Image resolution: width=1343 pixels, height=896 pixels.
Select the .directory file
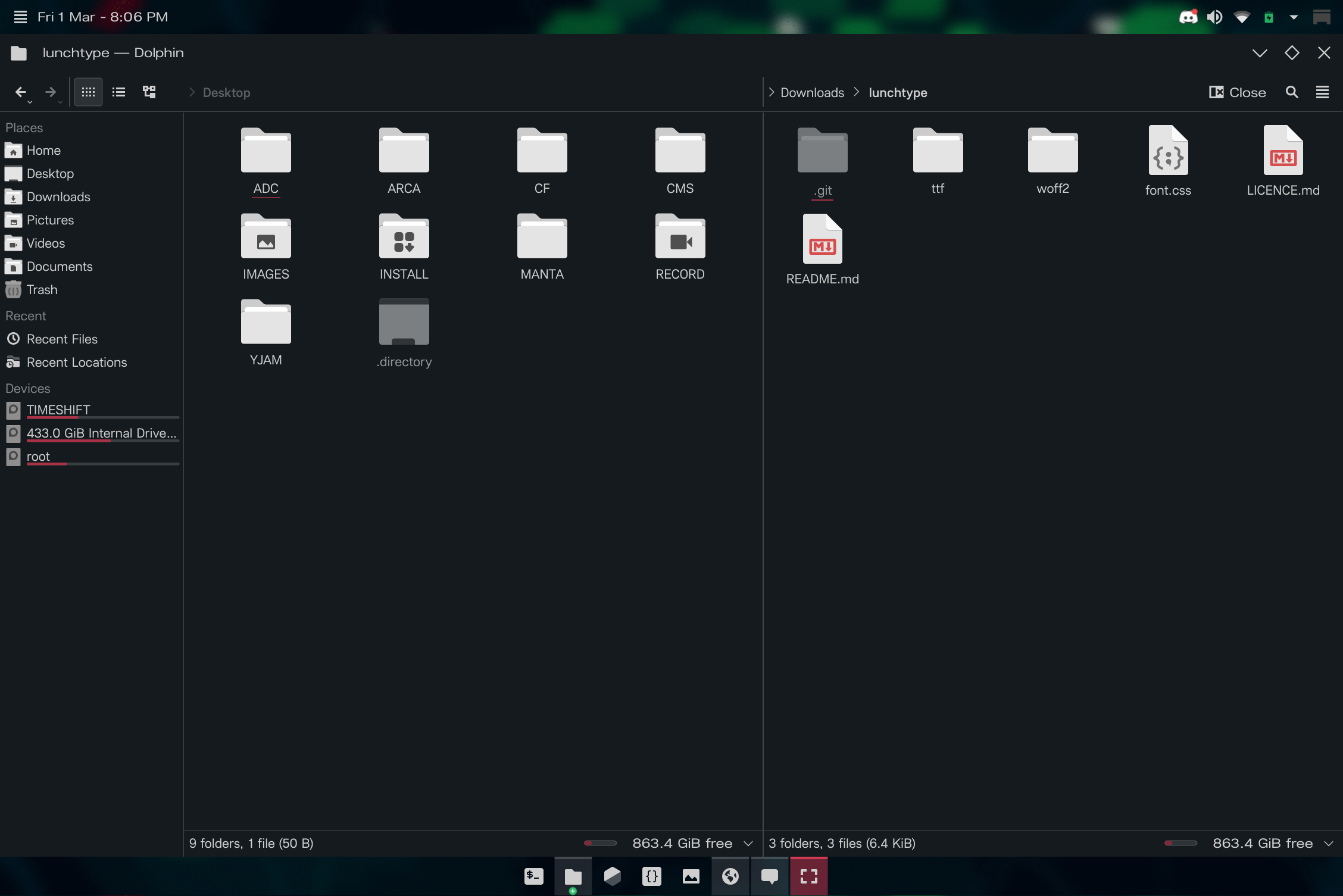point(404,333)
